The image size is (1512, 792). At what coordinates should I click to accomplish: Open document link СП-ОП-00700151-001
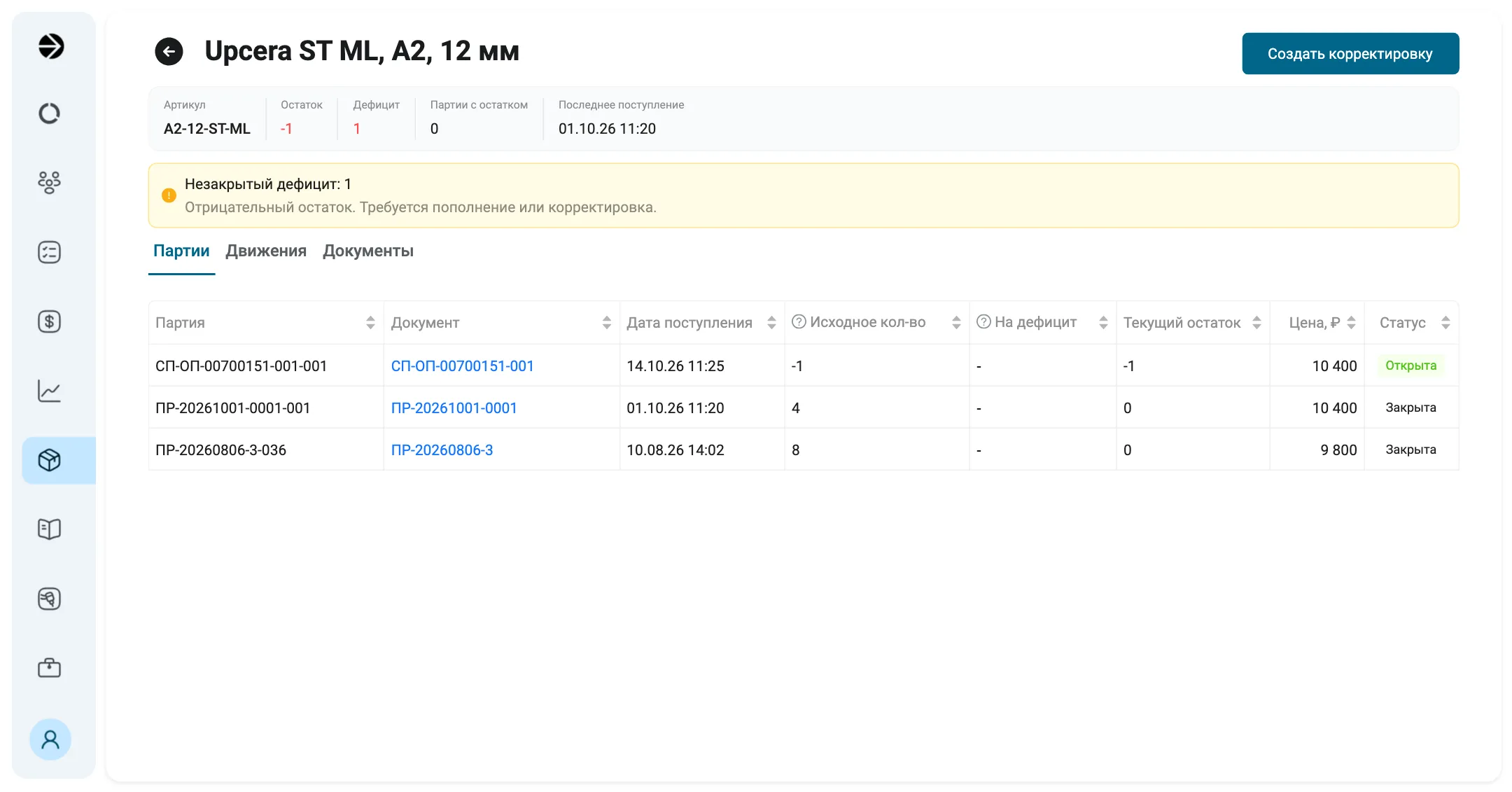coord(462,366)
